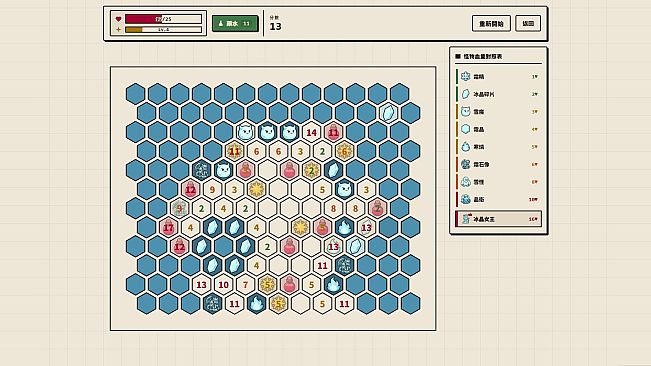The width and height of the screenshot is (651, 366).
Task: Click the red potion tile numbered 17
Action: 168,227
